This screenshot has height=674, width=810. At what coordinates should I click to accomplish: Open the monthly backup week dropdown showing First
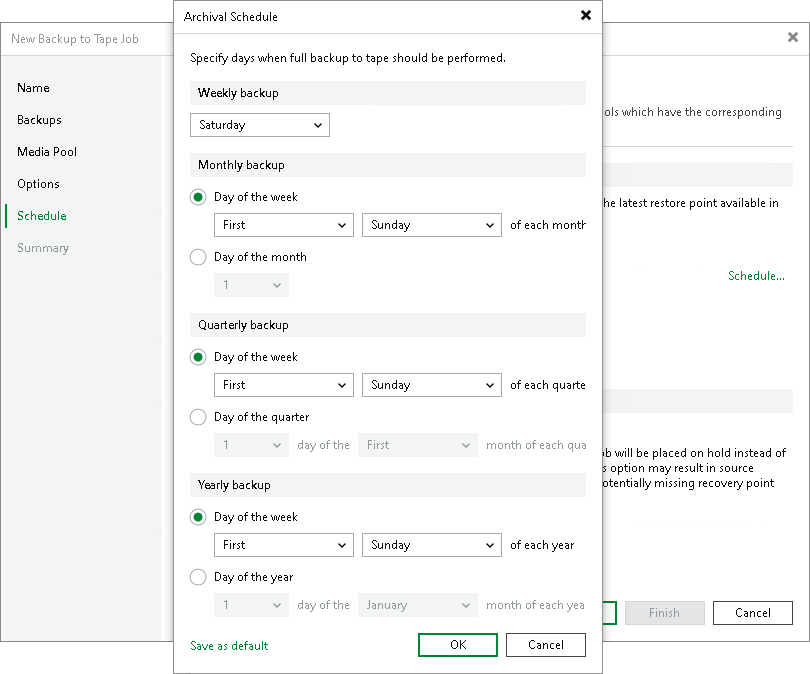283,225
